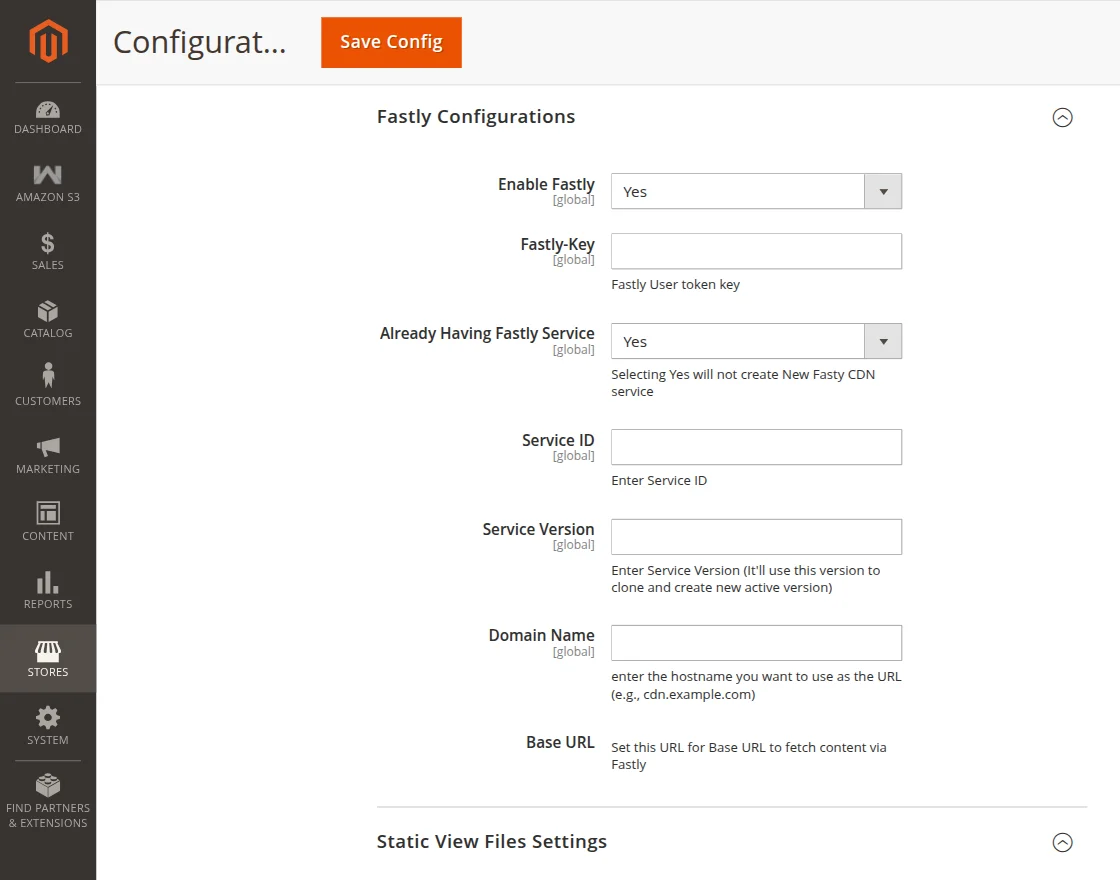This screenshot has width=1120, height=880.
Task: Collapse the Fastly Configurations section
Action: coord(1062,117)
